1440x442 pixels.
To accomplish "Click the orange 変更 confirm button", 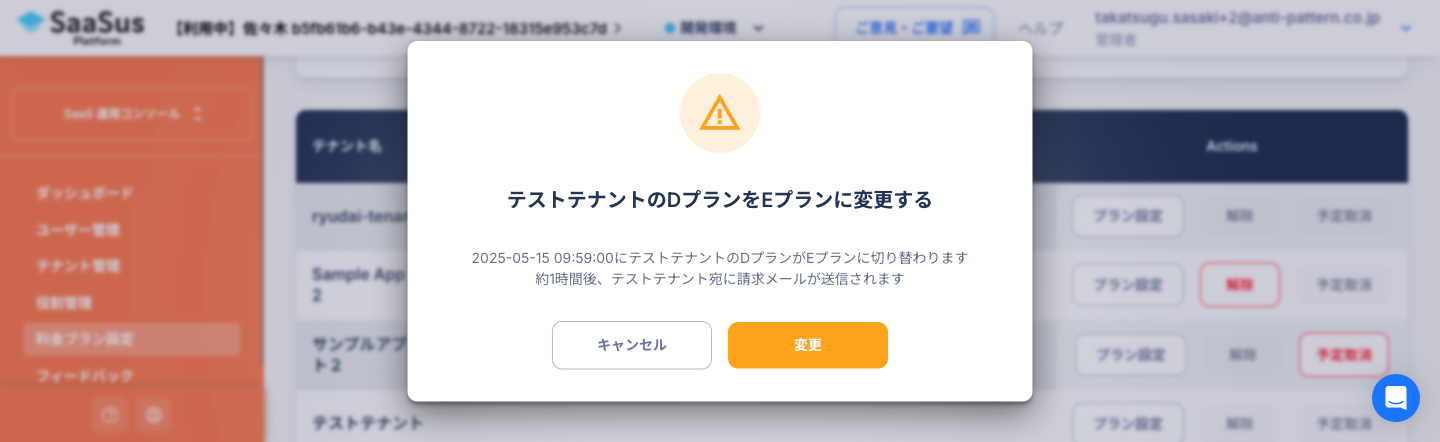I will (x=807, y=345).
